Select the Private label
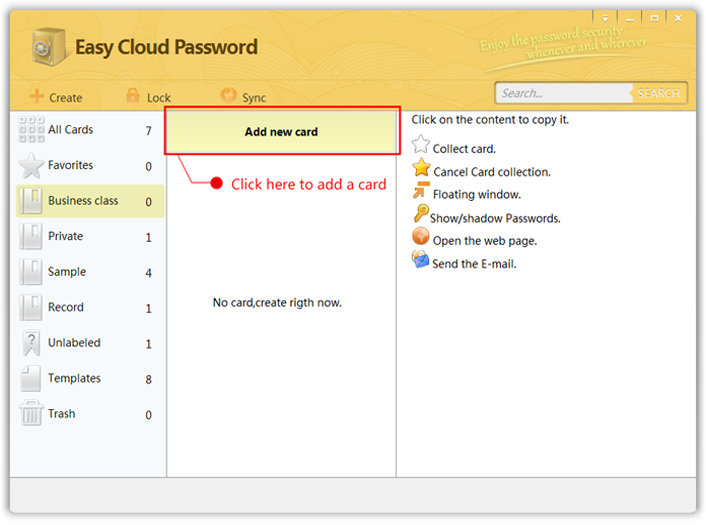The image size is (706, 525). (88, 237)
